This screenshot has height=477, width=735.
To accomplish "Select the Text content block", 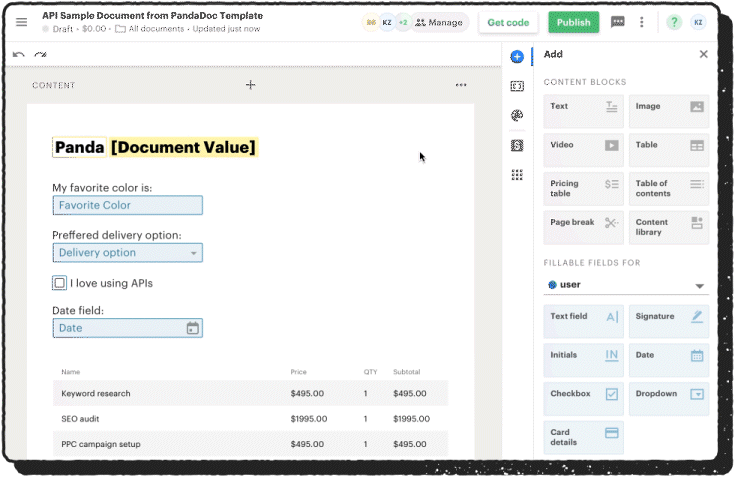I will [x=583, y=112].
